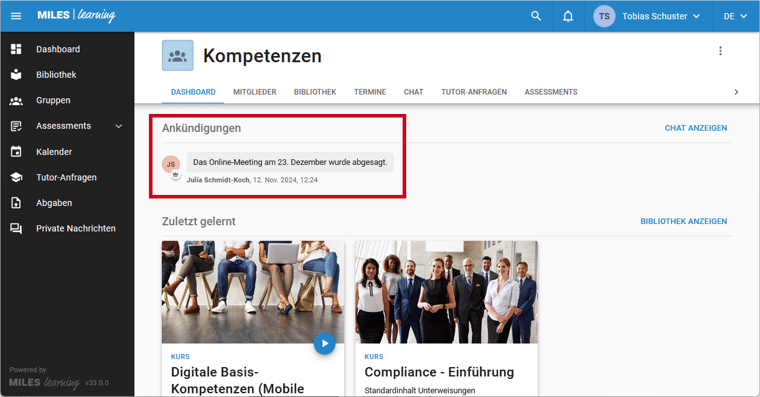Open Bibliothek from sidebar icon
This screenshot has height=397, width=760.
point(16,75)
